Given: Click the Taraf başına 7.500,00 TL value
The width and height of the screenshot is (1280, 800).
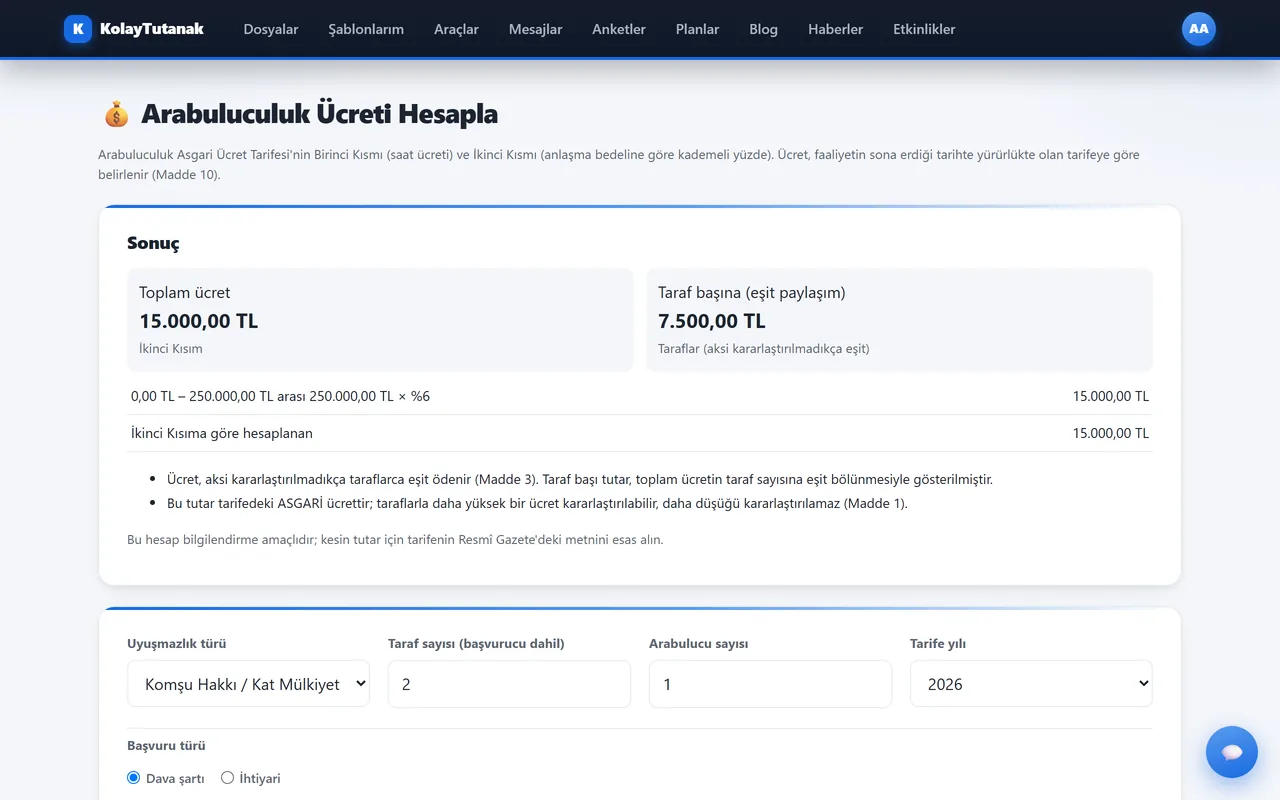Looking at the screenshot, I should click(x=711, y=321).
